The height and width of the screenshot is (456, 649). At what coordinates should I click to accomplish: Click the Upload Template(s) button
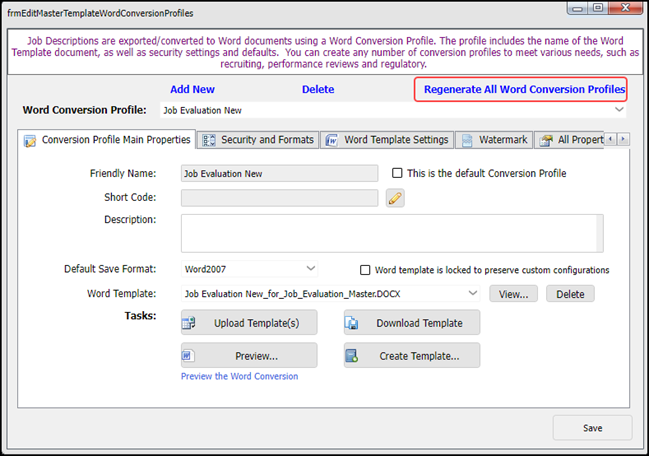(249, 323)
